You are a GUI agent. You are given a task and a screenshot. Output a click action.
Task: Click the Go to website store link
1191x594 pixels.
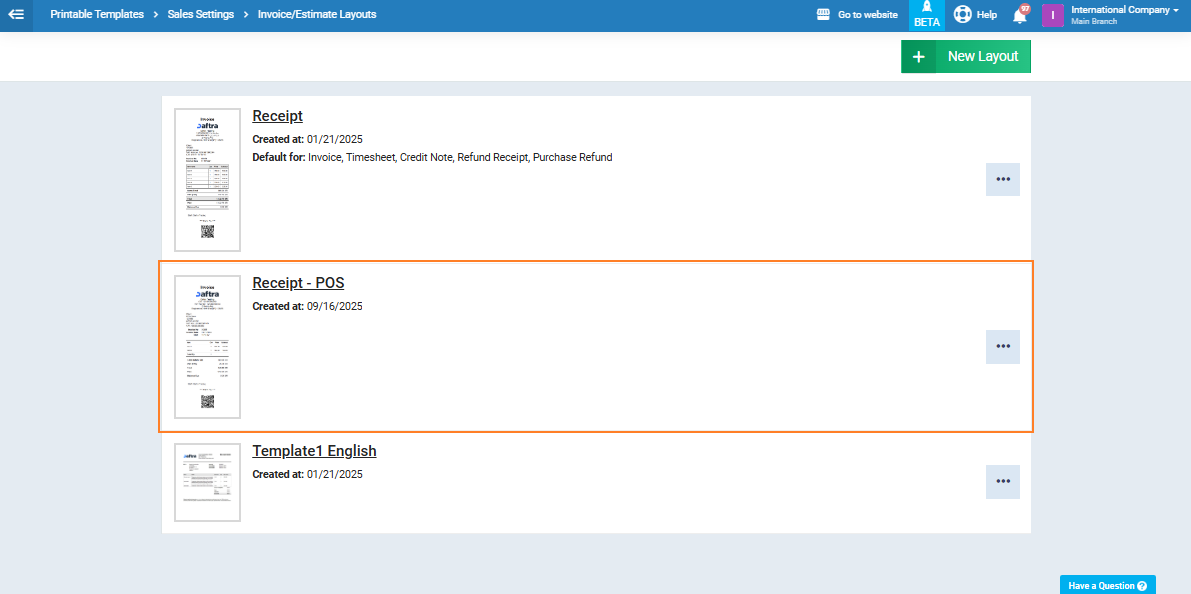point(857,15)
